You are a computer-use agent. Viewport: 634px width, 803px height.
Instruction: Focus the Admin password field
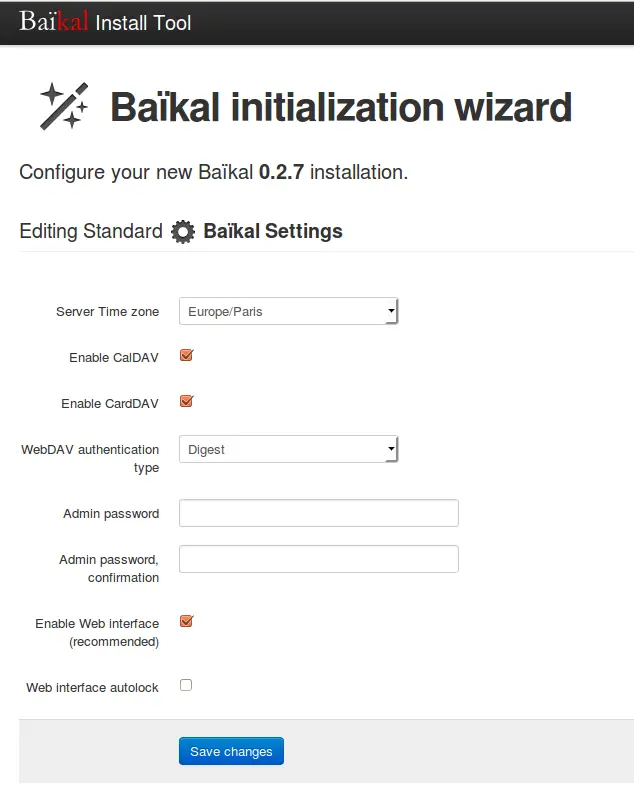pos(319,513)
